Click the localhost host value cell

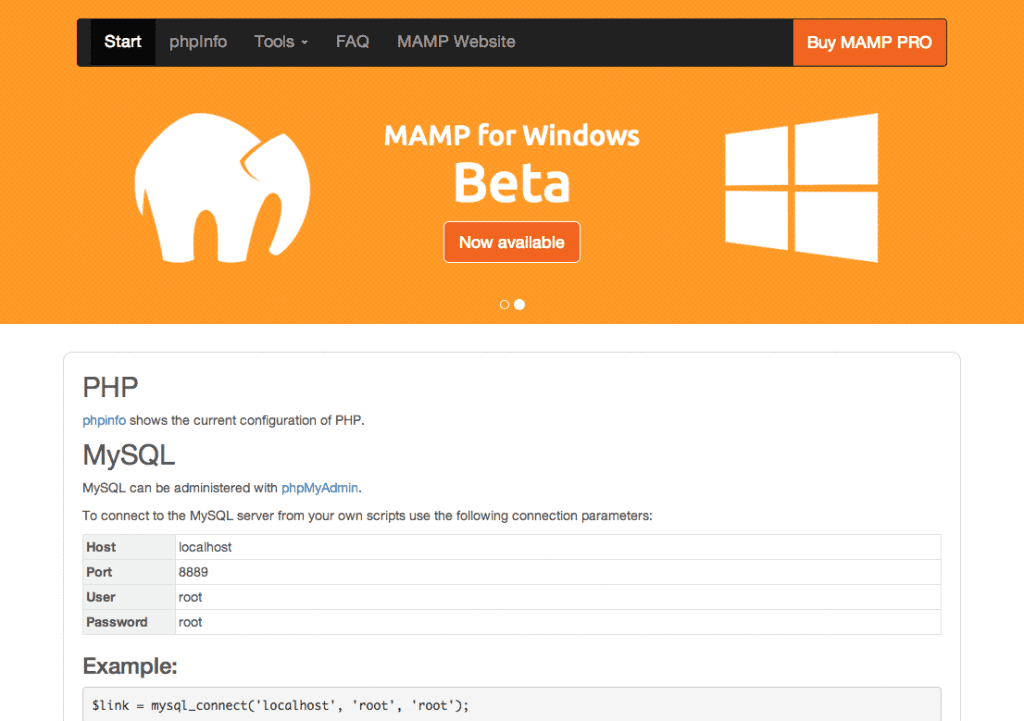pos(558,547)
